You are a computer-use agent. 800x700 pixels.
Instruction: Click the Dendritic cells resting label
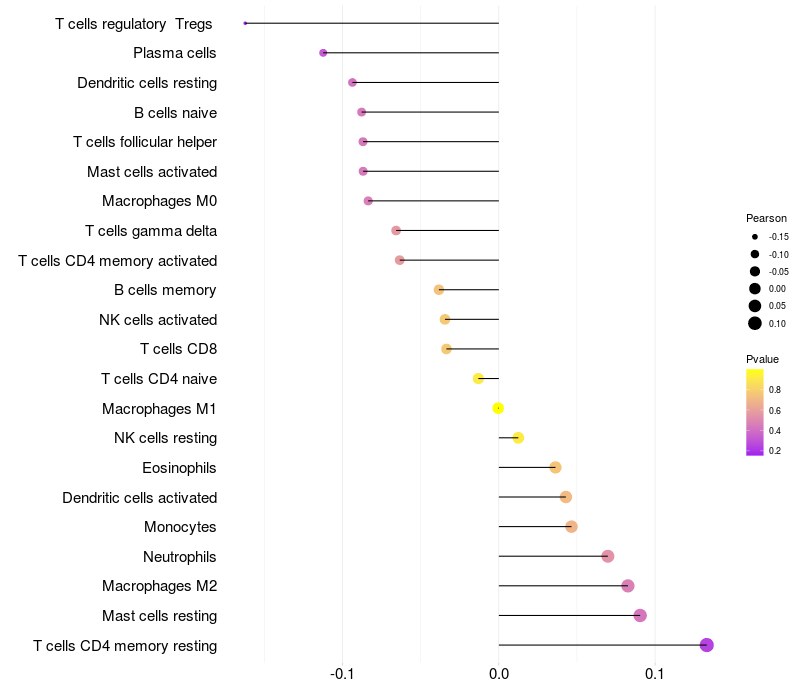tap(147, 83)
